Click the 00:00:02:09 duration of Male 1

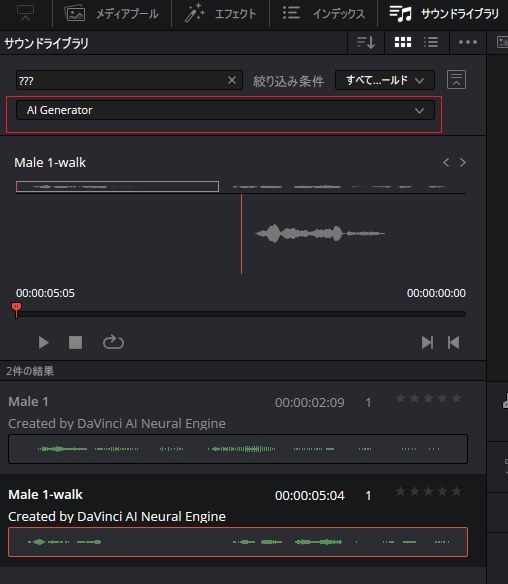(x=309, y=403)
